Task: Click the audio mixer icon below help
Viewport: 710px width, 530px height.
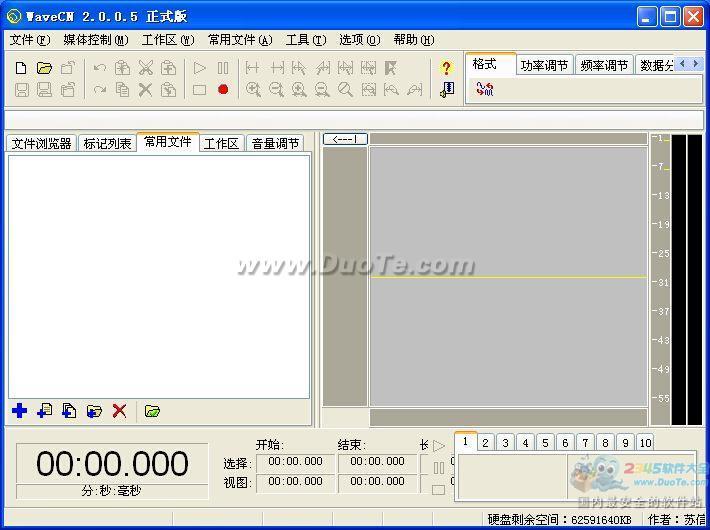Action: click(x=446, y=89)
